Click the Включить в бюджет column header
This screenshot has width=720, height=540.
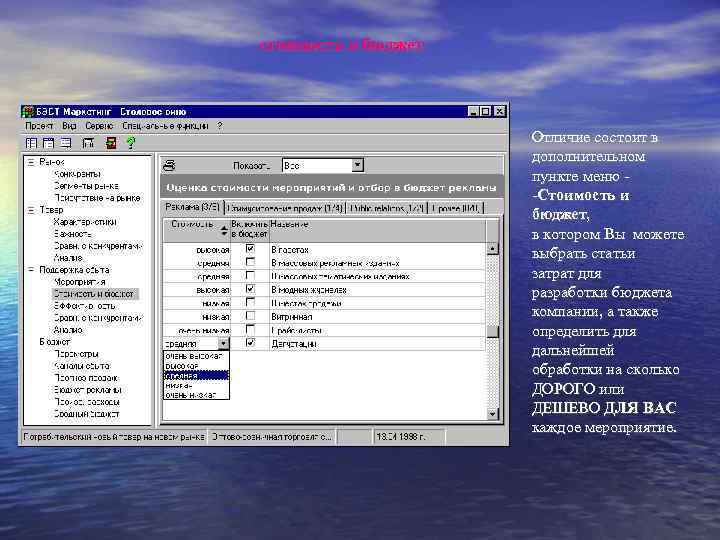(x=249, y=230)
